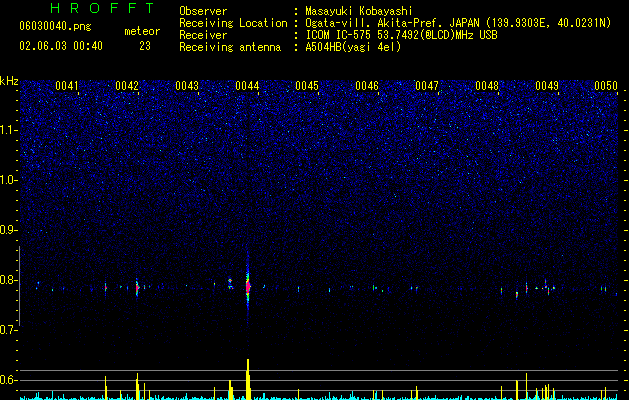Screen dimensions: 629x400
Task: Click the 0050 time marker
Action: [606, 86]
